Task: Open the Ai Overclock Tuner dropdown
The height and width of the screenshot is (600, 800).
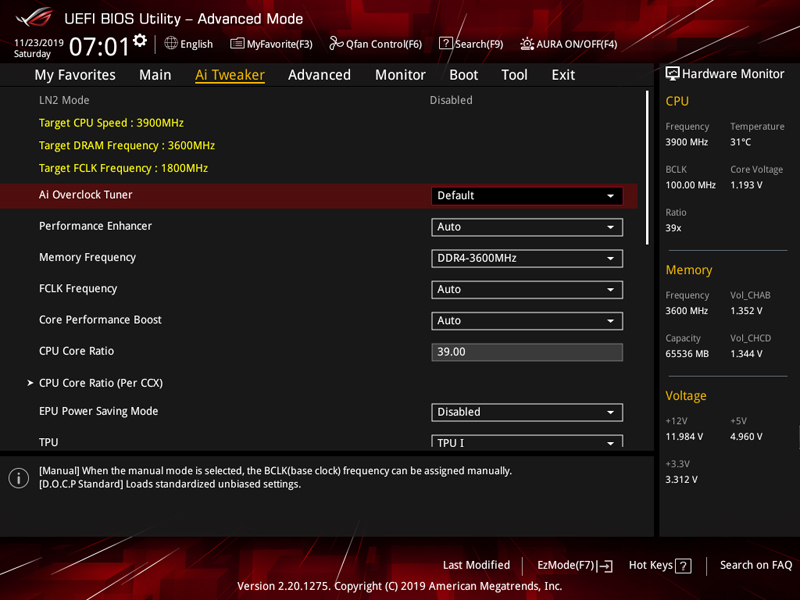Action: tap(527, 196)
